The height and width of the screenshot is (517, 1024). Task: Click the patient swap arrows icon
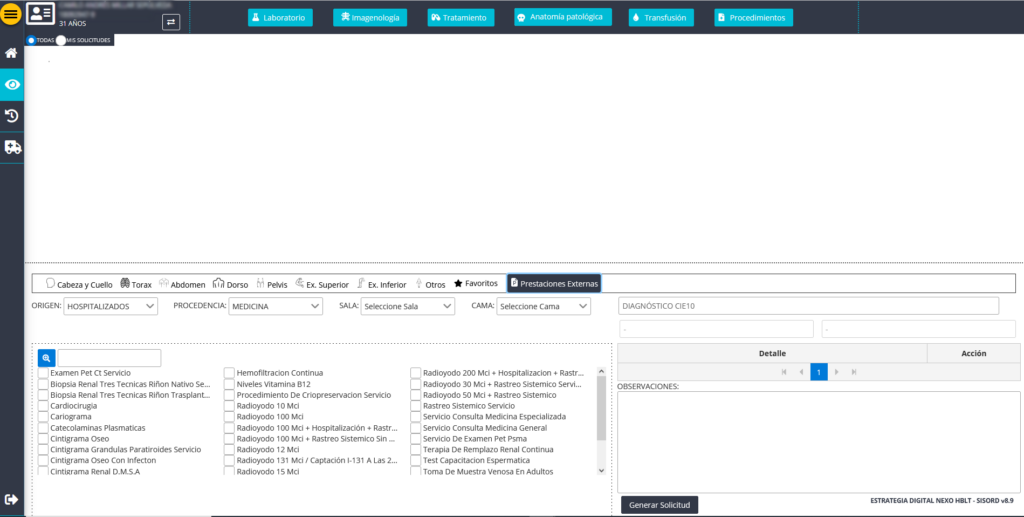click(x=171, y=21)
